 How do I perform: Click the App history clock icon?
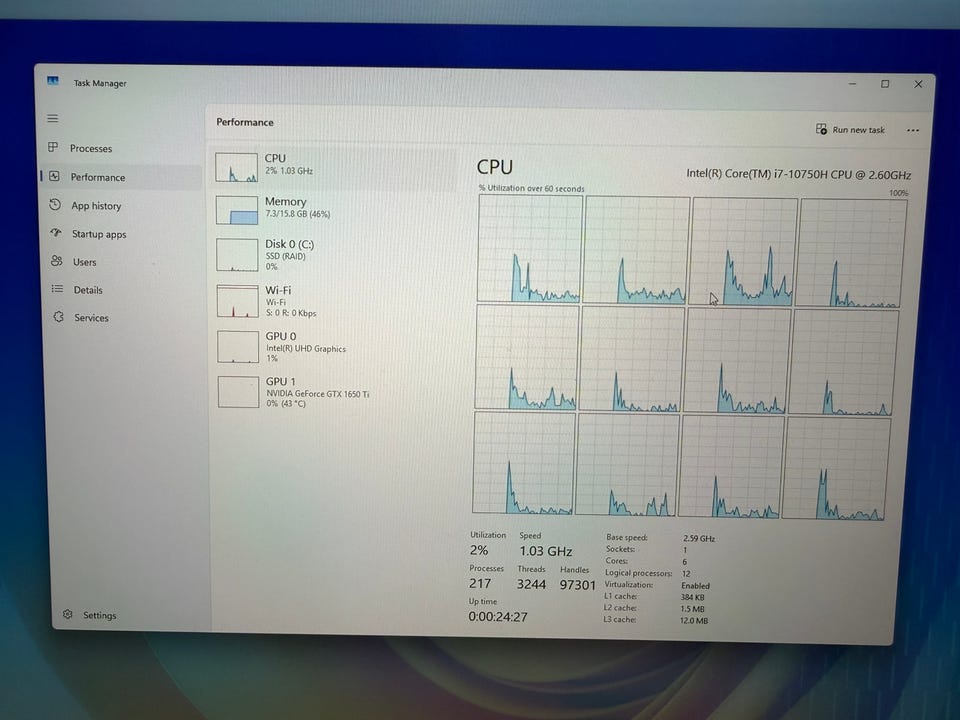click(55, 204)
